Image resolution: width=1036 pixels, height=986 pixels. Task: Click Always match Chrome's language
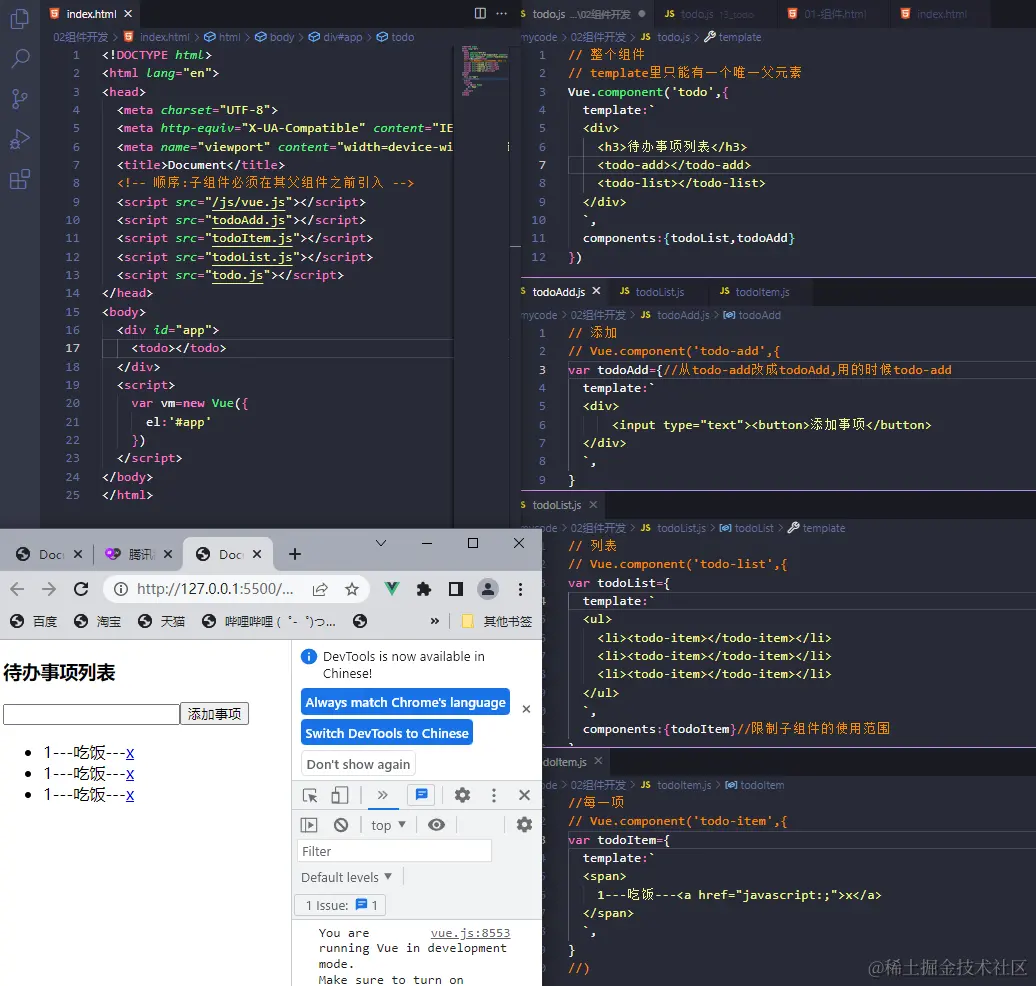(x=405, y=702)
